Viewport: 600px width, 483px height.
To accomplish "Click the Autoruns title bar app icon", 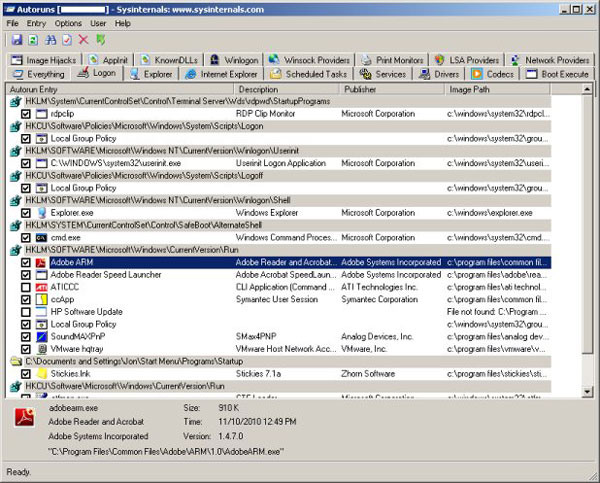I will [10, 9].
